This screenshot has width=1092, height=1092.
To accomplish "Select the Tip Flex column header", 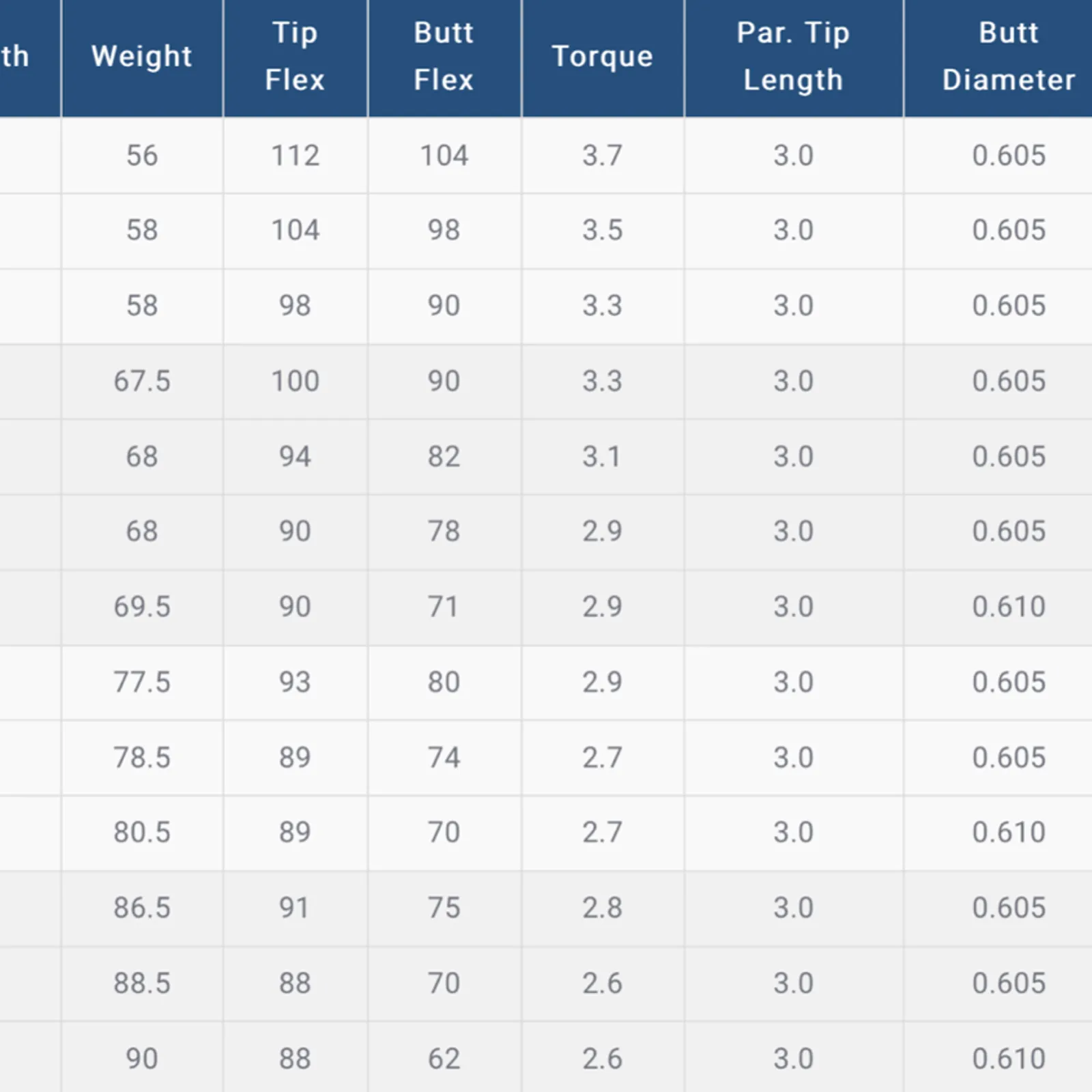I will tap(295, 56).
